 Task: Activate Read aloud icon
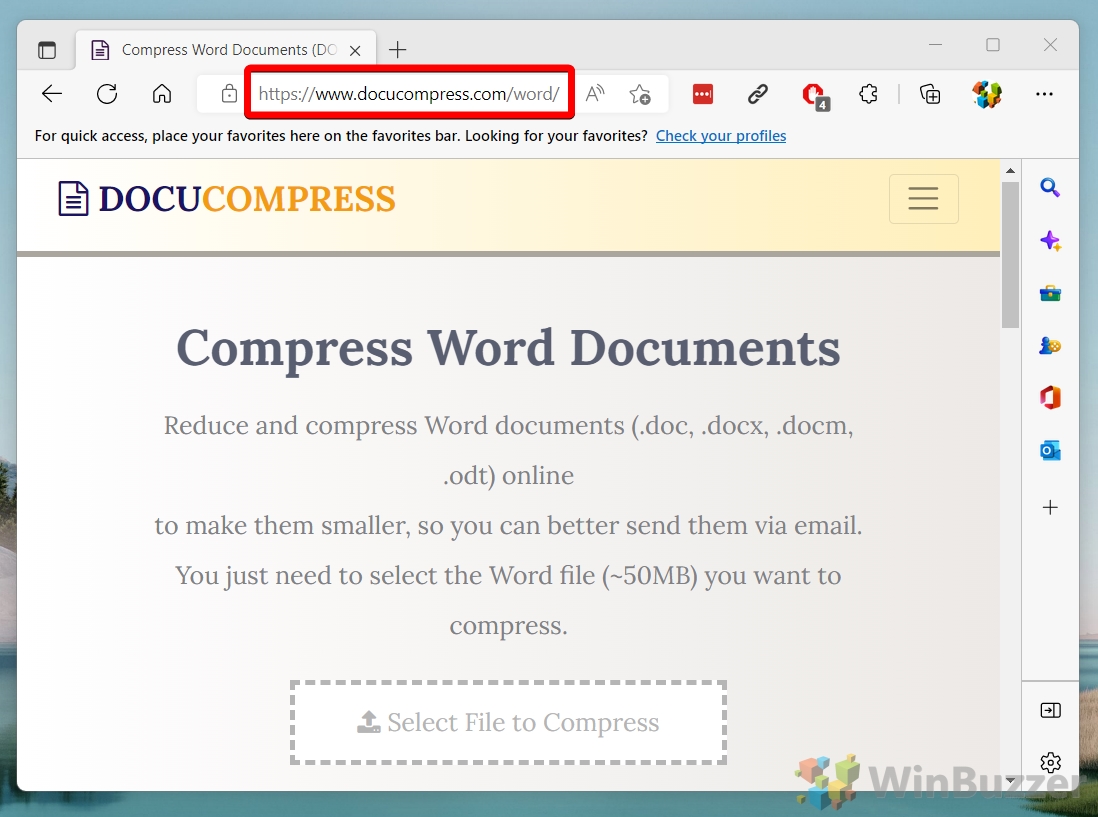(x=595, y=94)
